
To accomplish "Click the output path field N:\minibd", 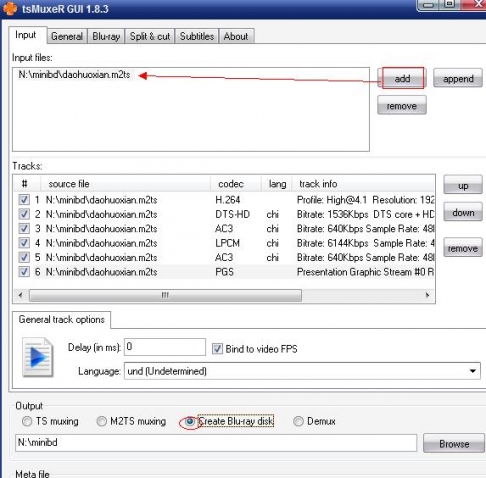I will pos(216,443).
